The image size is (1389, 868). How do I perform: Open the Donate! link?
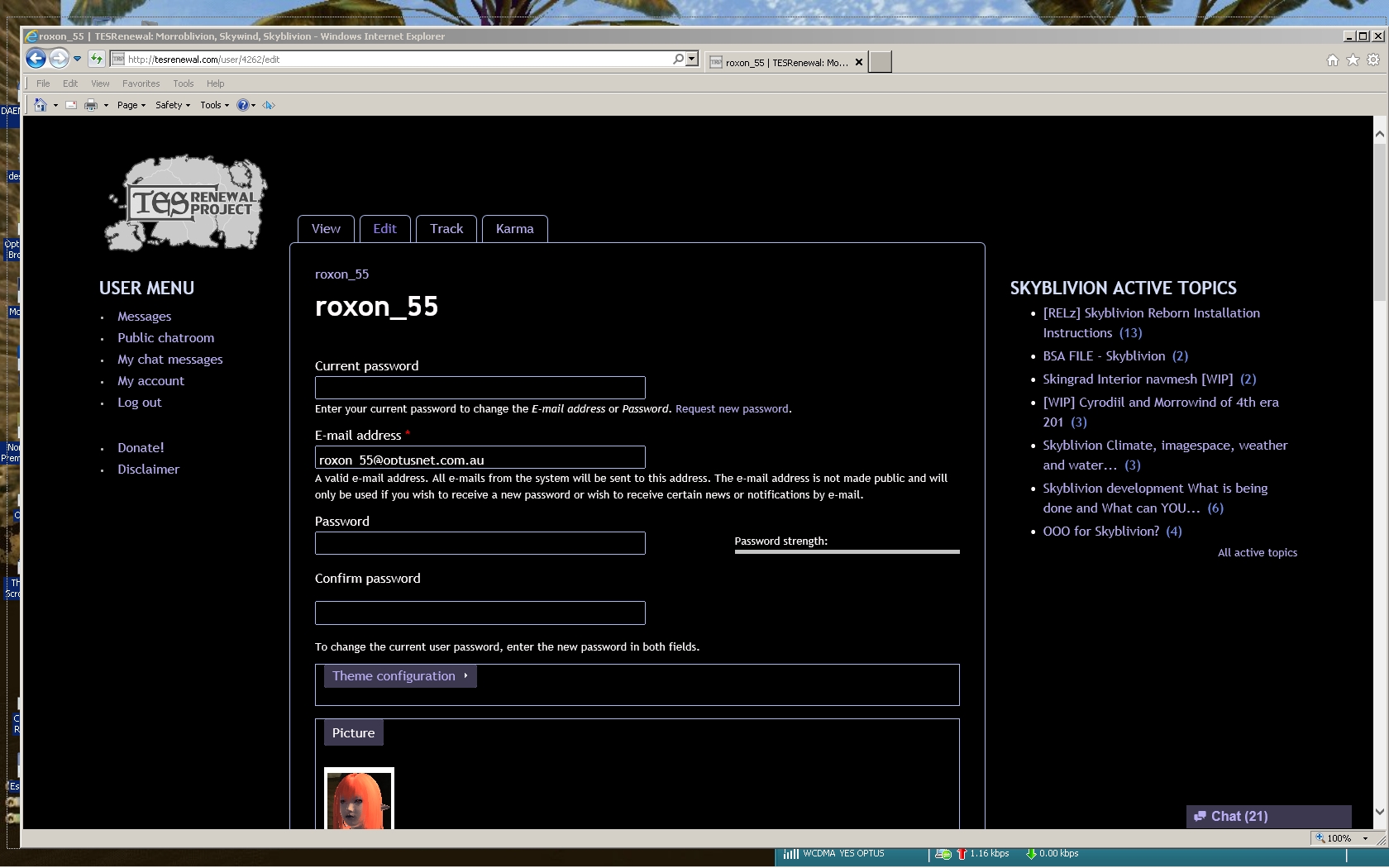[x=141, y=448]
